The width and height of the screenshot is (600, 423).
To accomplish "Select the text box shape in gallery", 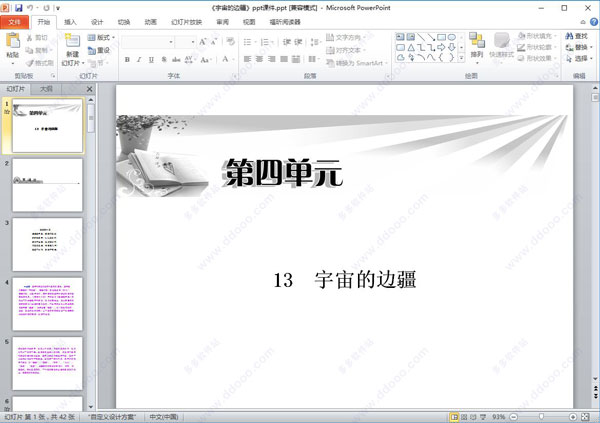I will click(x=400, y=37).
